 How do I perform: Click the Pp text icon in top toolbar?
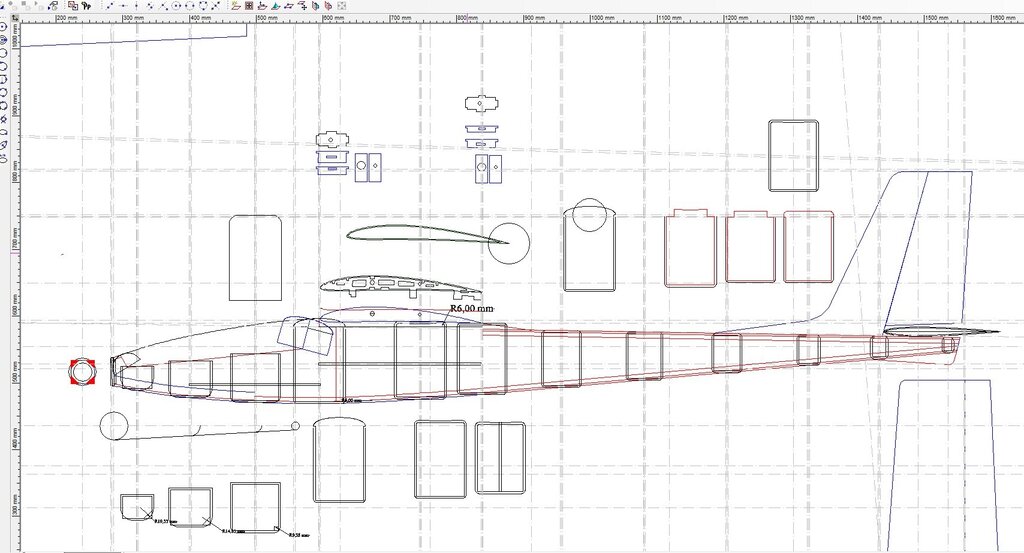tap(87, 5)
